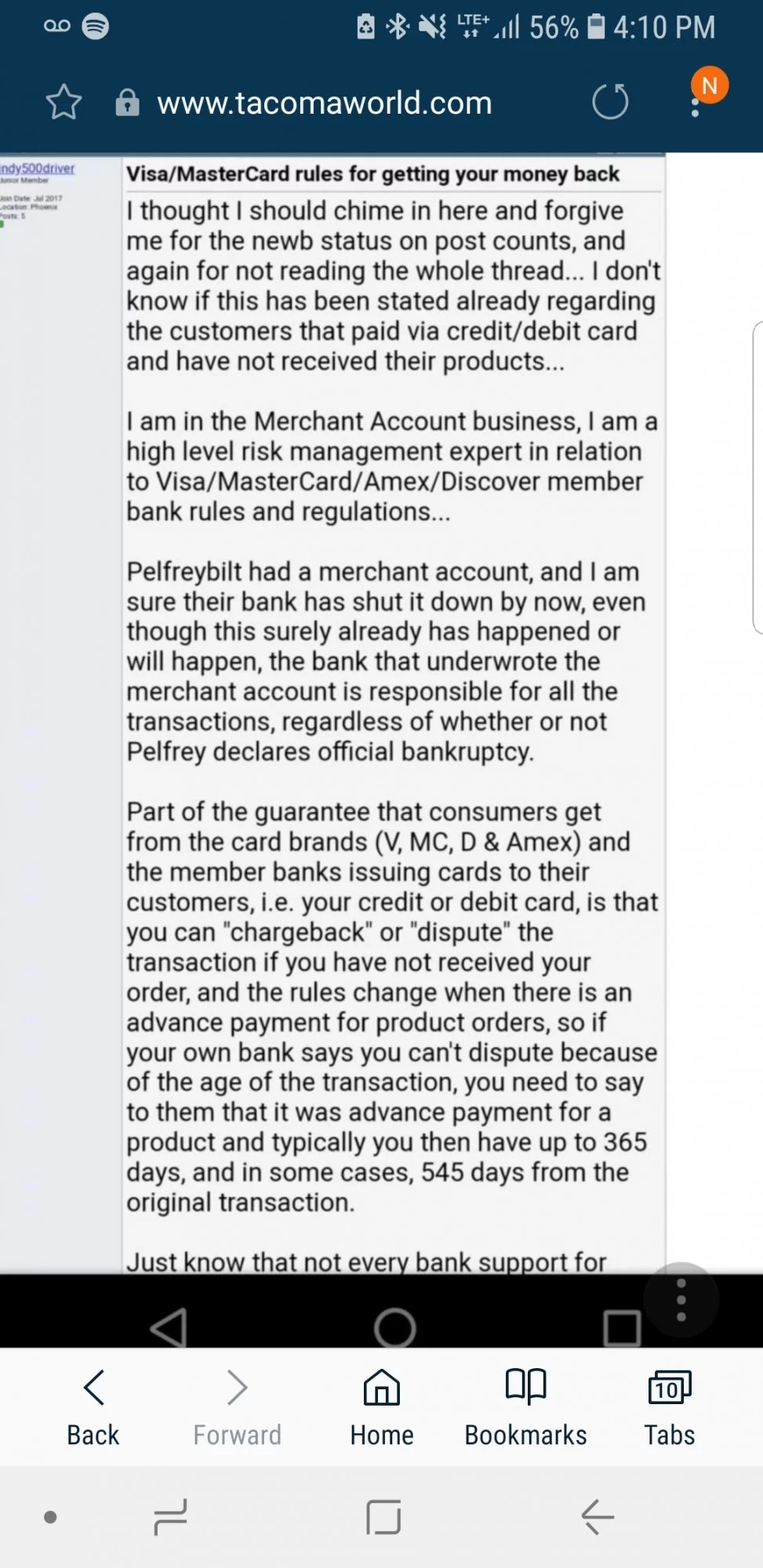Open the floating three-dot overflow menu

point(681,1298)
